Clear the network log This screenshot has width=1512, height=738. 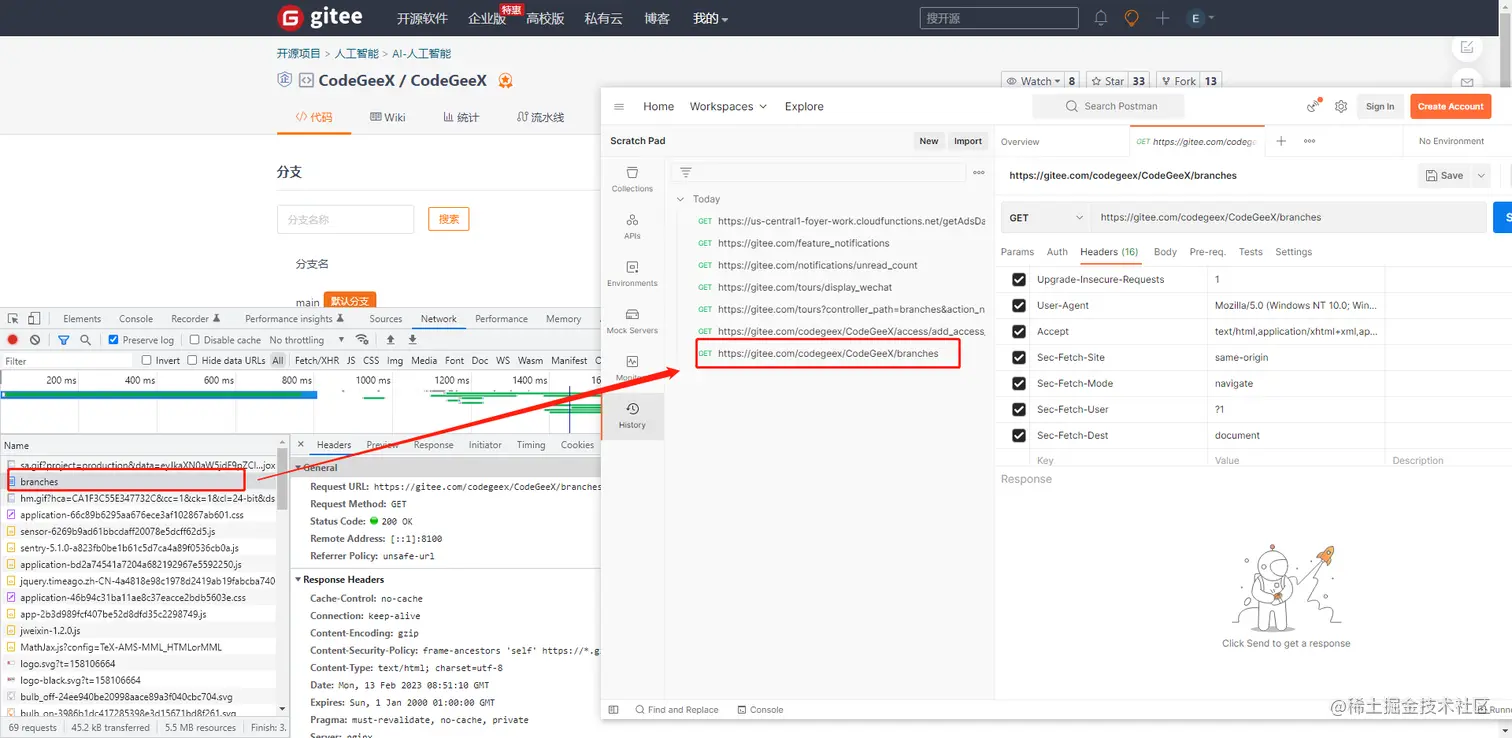(x=35, y=340)
